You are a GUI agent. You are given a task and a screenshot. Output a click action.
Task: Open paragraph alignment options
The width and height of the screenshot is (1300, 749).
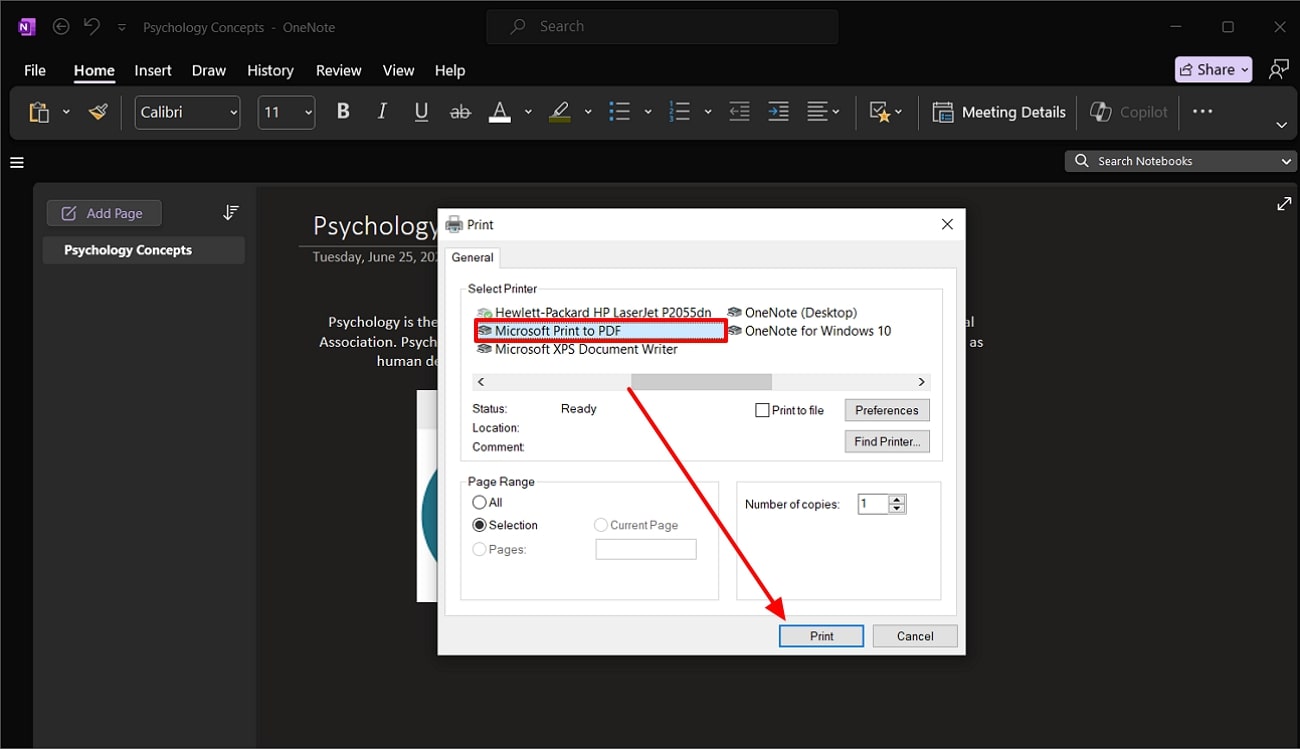click(823, 112)
